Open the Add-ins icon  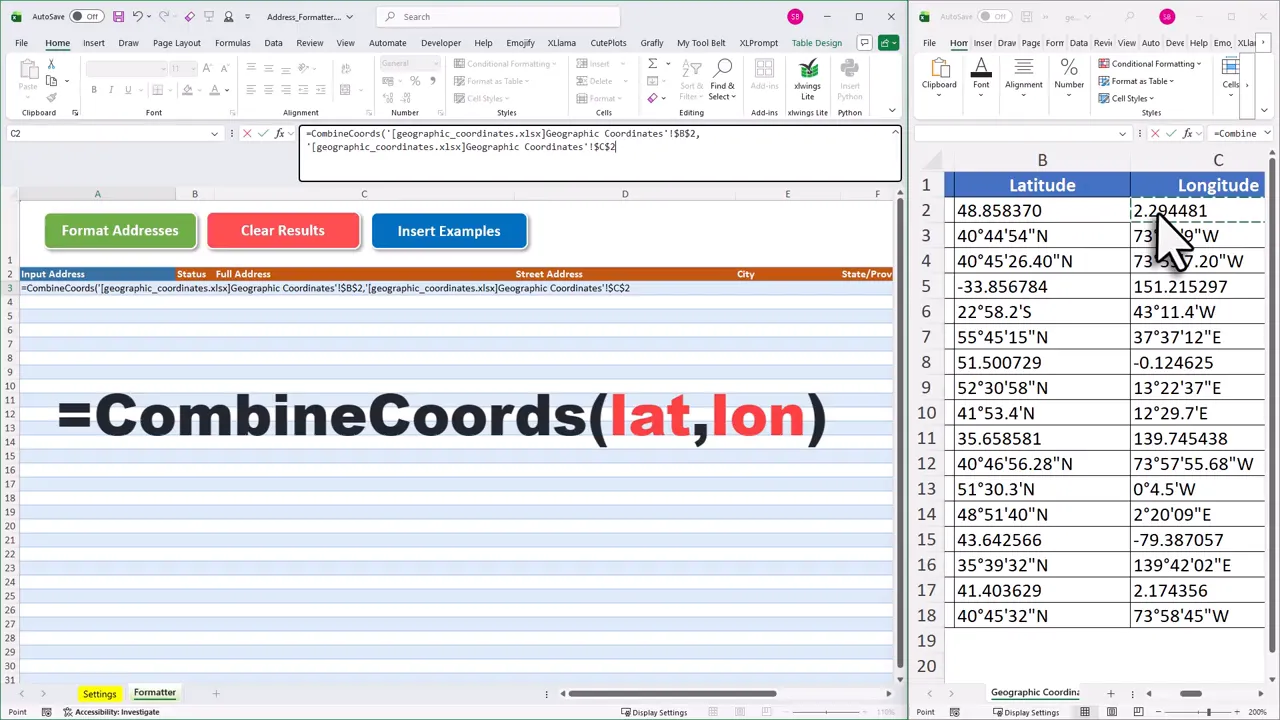pyautogui.click(x=764, y=67)
